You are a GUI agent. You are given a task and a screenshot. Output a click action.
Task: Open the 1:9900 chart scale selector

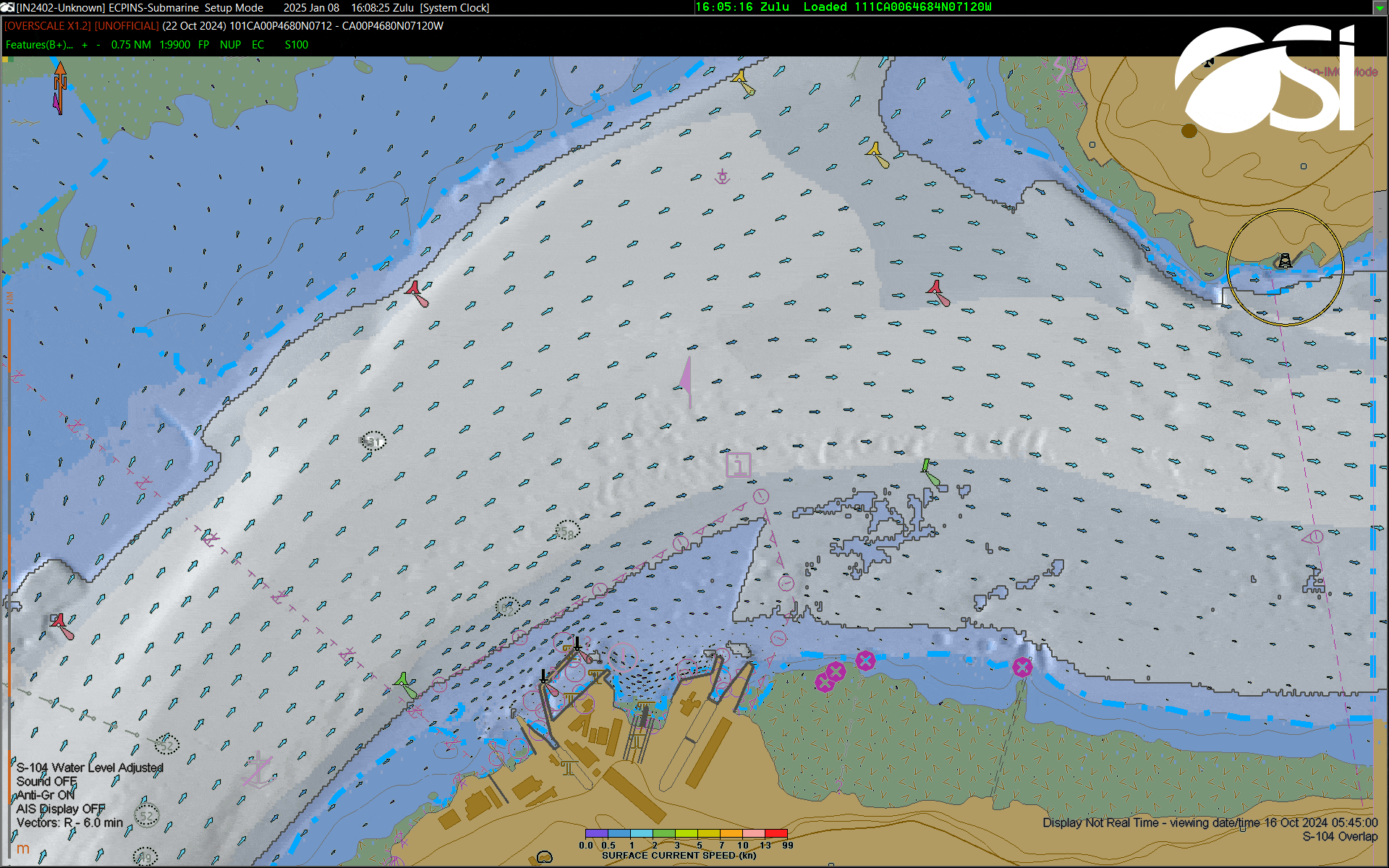click(174, 45)
